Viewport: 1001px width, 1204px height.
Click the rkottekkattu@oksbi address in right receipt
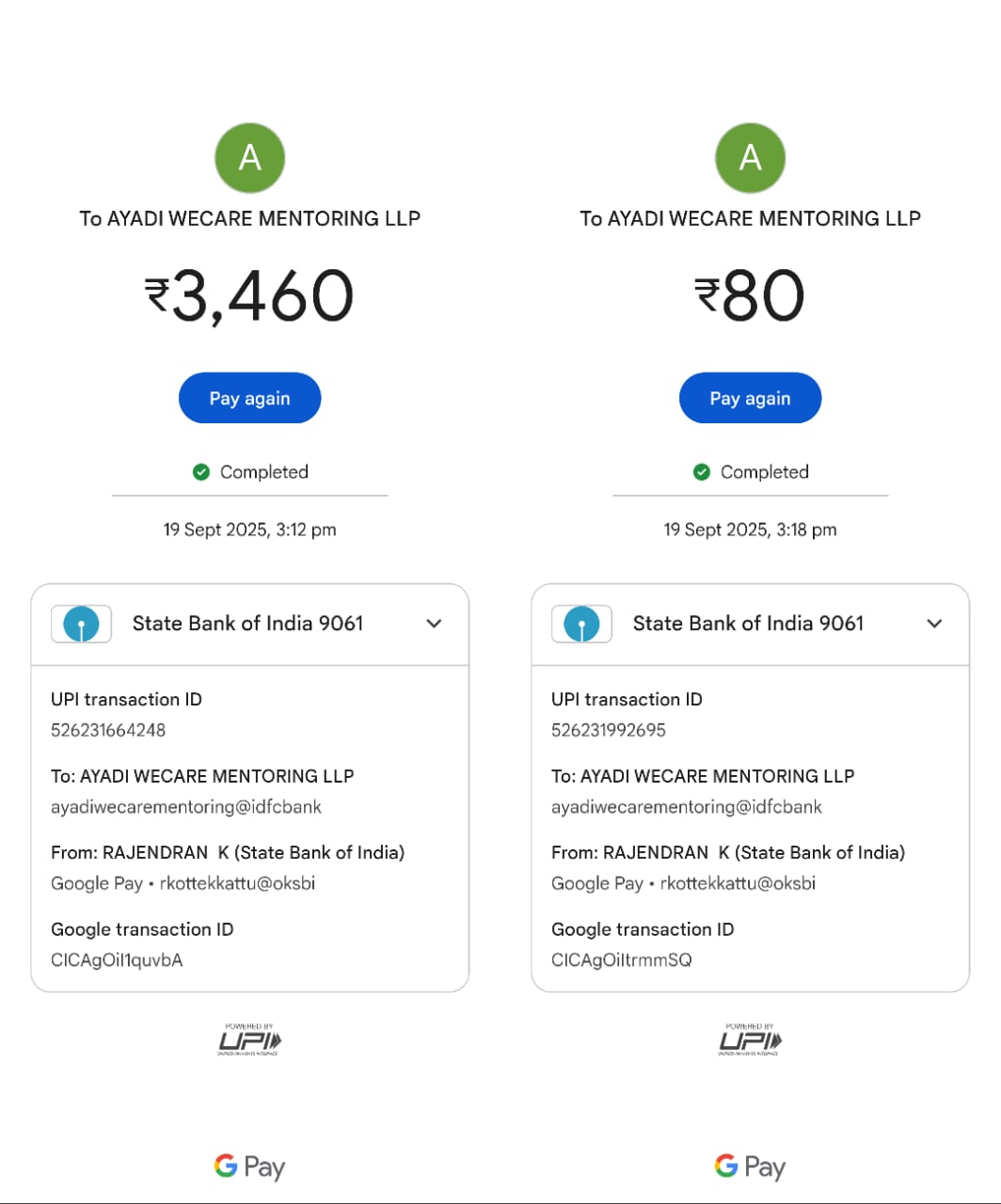738,883
